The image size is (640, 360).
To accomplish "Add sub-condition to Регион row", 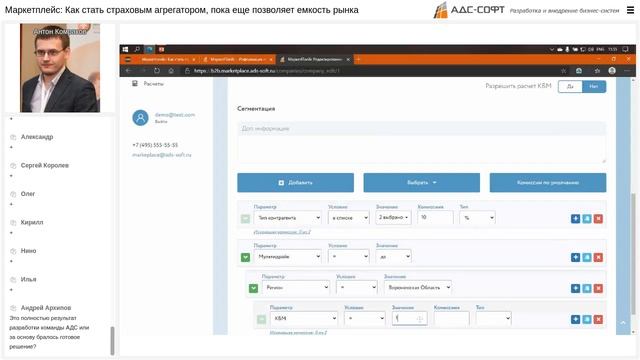I will 575,289.
